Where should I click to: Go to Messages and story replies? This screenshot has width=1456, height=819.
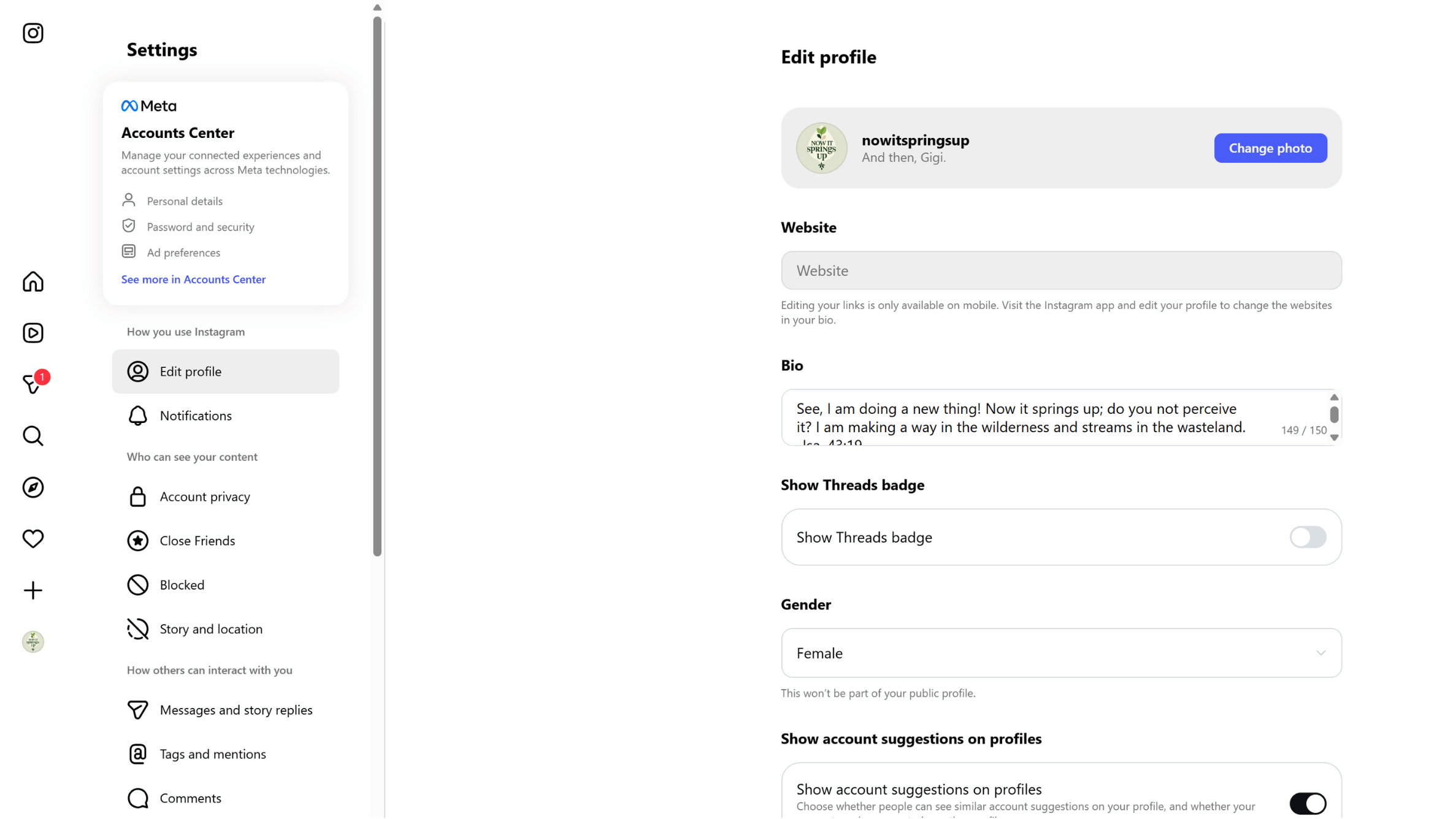(x=236, y=710)
